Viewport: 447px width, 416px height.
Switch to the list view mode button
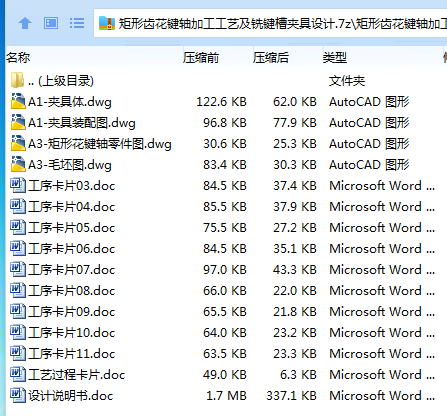pyautogui.click(x=77, y=23)
